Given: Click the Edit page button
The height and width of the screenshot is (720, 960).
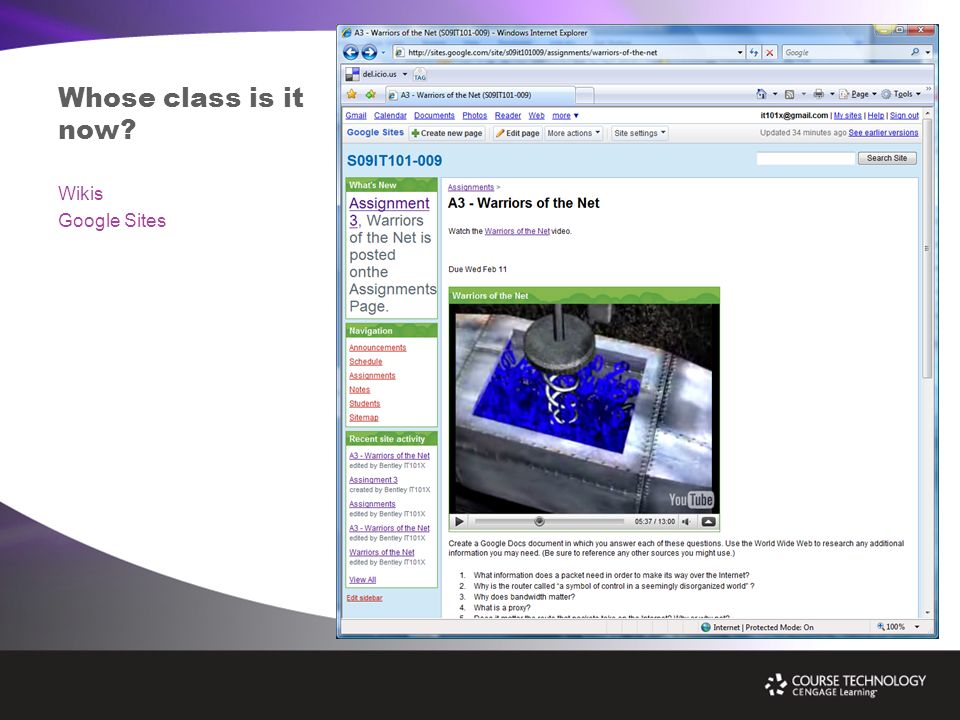Looking at the screenshot, I should pyautogui.click(x=517, y=133).
